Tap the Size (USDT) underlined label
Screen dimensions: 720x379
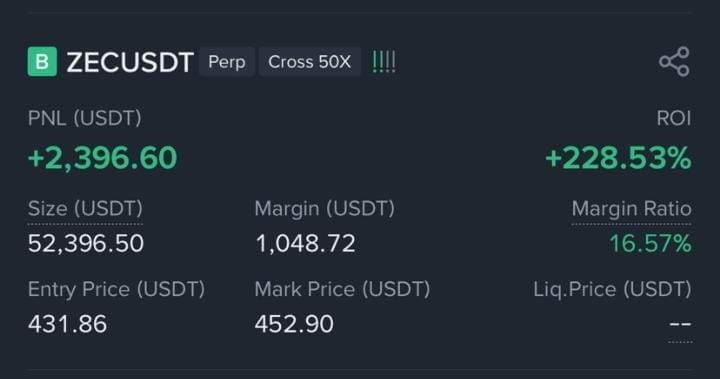click(85, 209)
